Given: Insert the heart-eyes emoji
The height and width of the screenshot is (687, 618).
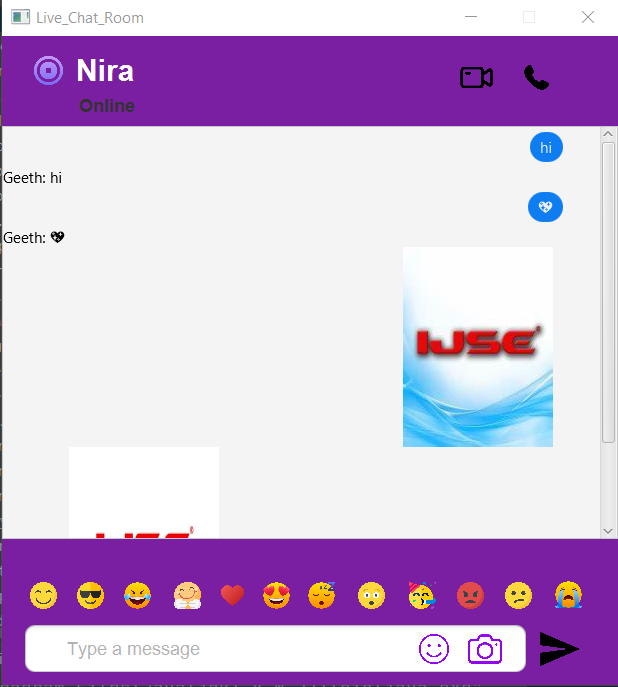Looking at the screenshot, I should pos(276,595).
